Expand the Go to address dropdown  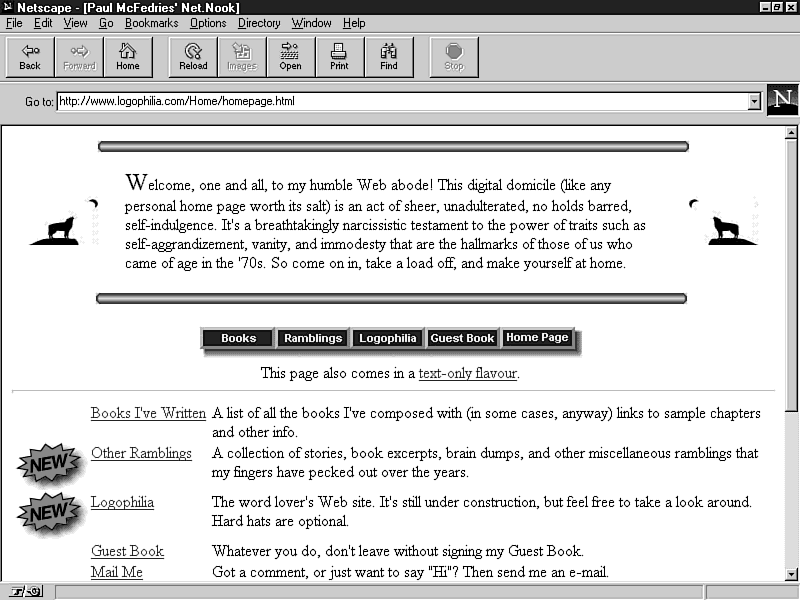(x=754, y=102)
